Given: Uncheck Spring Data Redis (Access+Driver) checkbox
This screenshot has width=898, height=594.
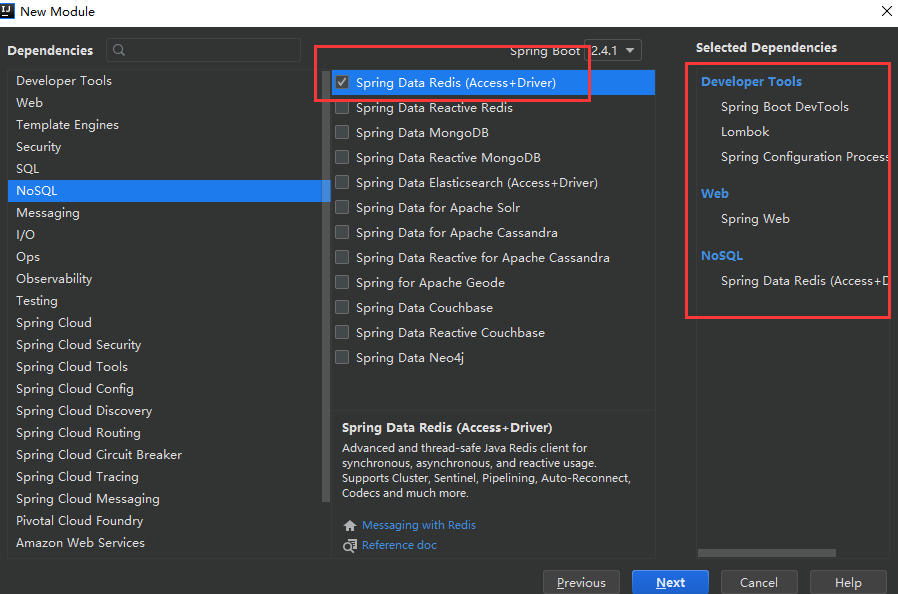Looking at the screenshot, I should (342, 83).
